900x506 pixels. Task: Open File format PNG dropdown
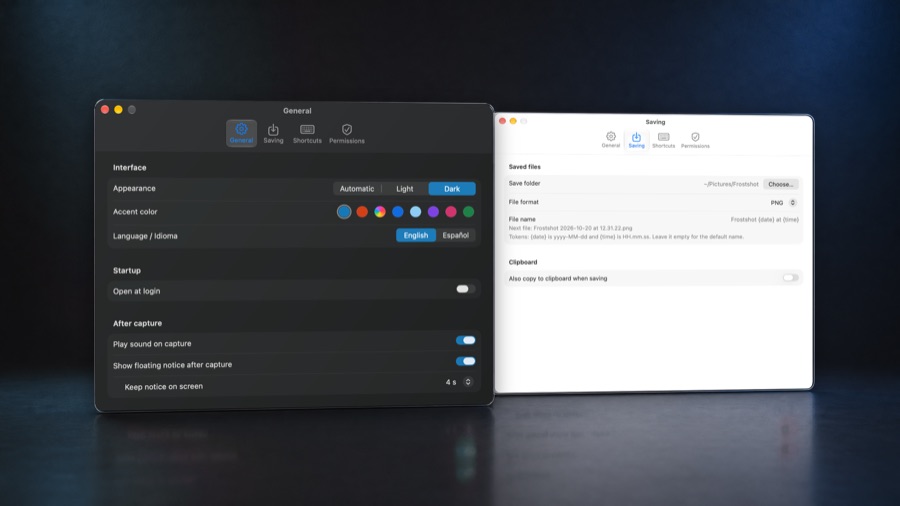[792, 203]
